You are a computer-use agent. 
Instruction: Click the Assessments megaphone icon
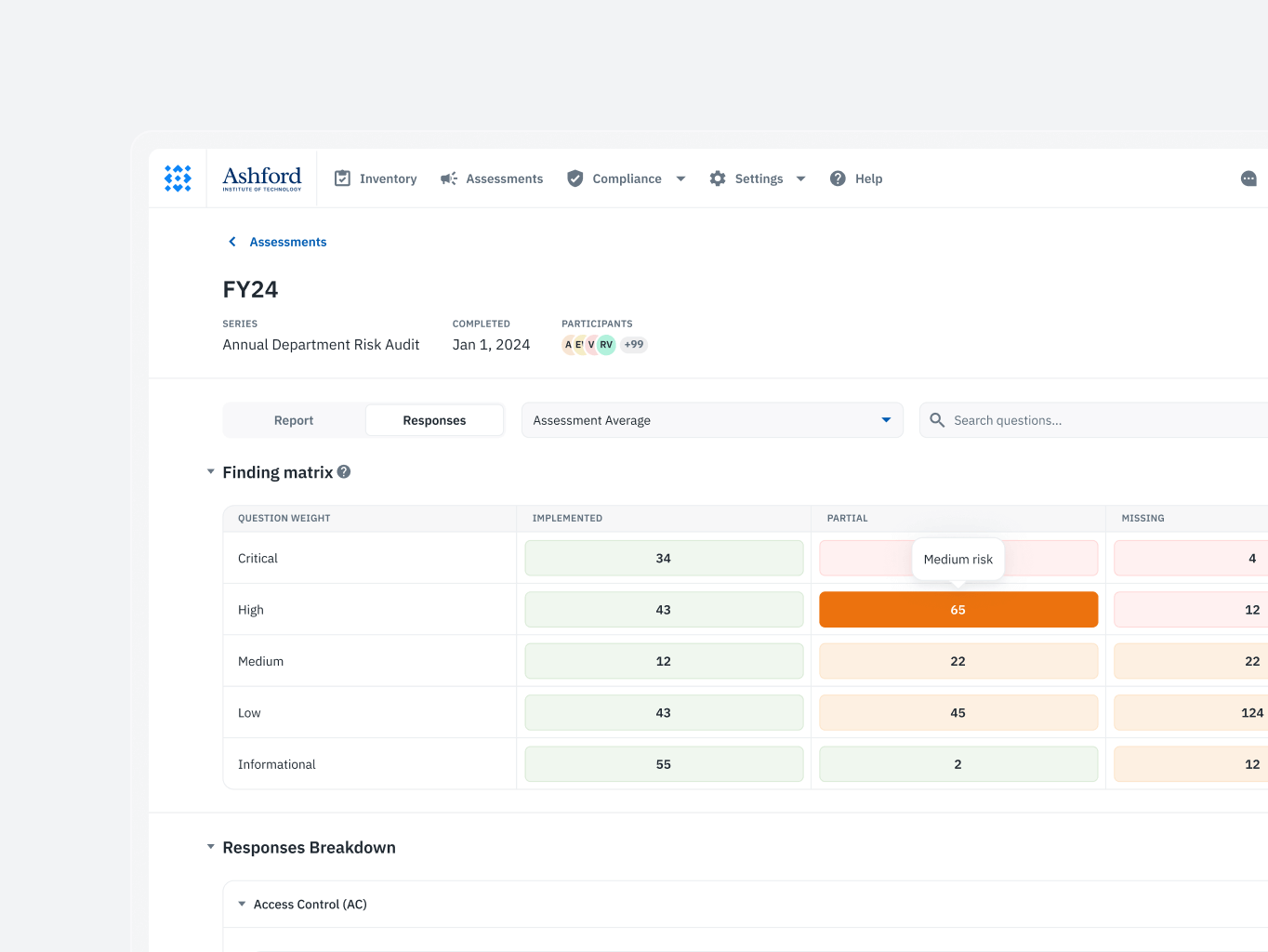point(449,178)
